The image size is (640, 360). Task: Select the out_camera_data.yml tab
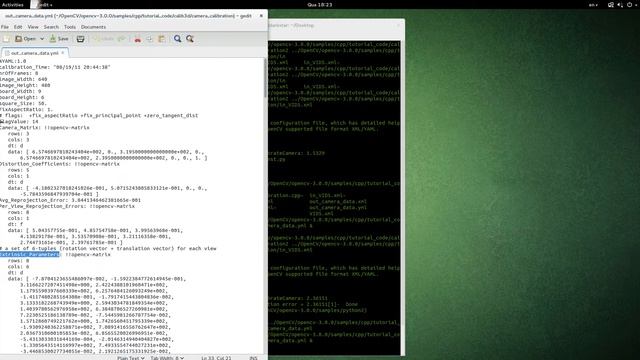[x=34, y=53]
